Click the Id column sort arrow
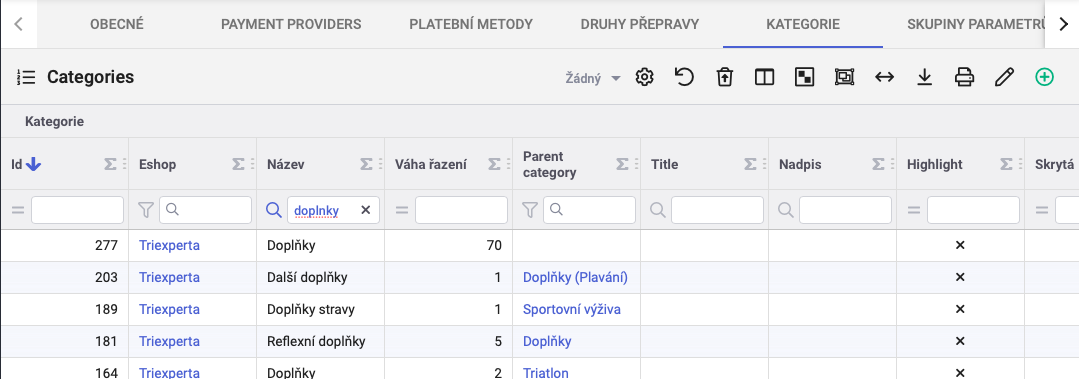 coord(34,164)
